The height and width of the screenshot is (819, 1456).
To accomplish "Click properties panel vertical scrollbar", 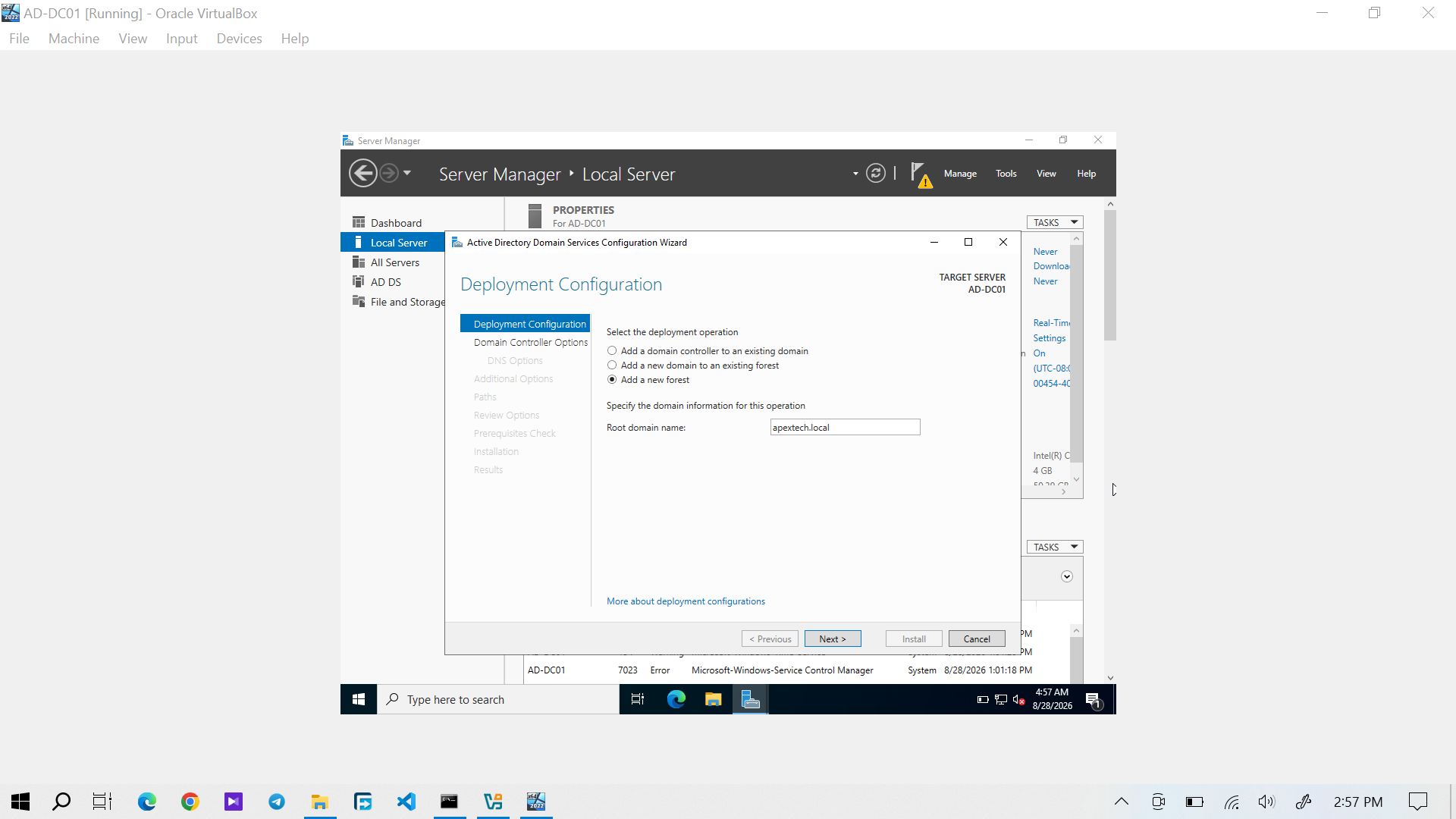I will (1076, 353).
